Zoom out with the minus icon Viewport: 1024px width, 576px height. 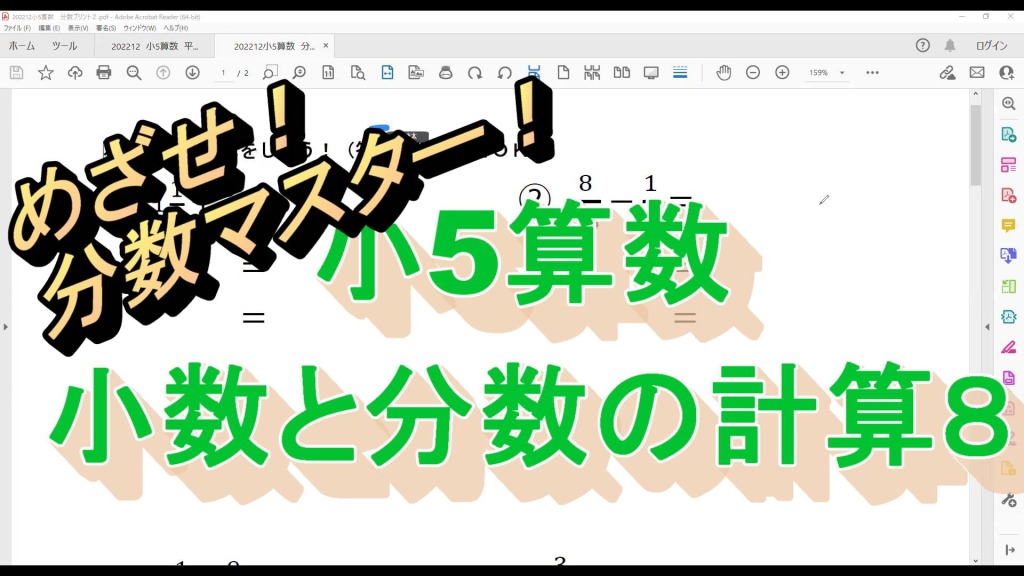point(753,73)
